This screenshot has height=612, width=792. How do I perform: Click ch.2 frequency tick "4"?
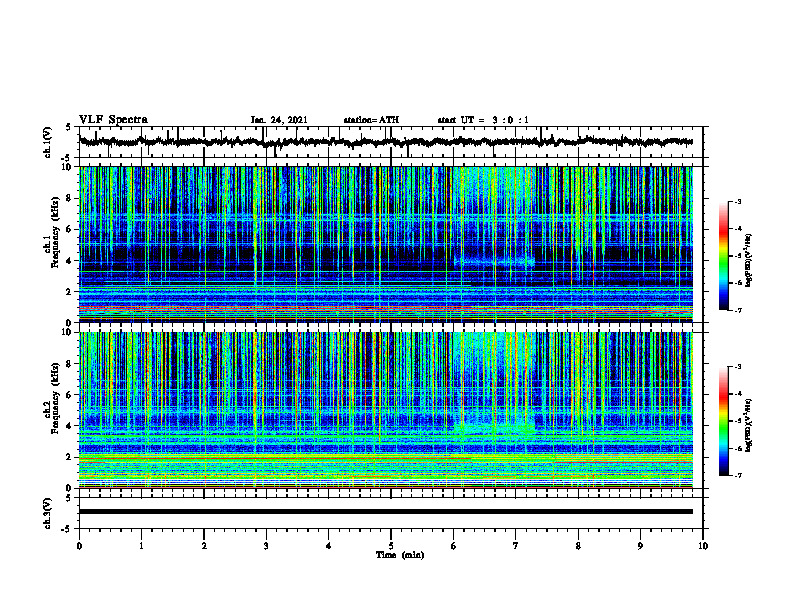[70, 426]
